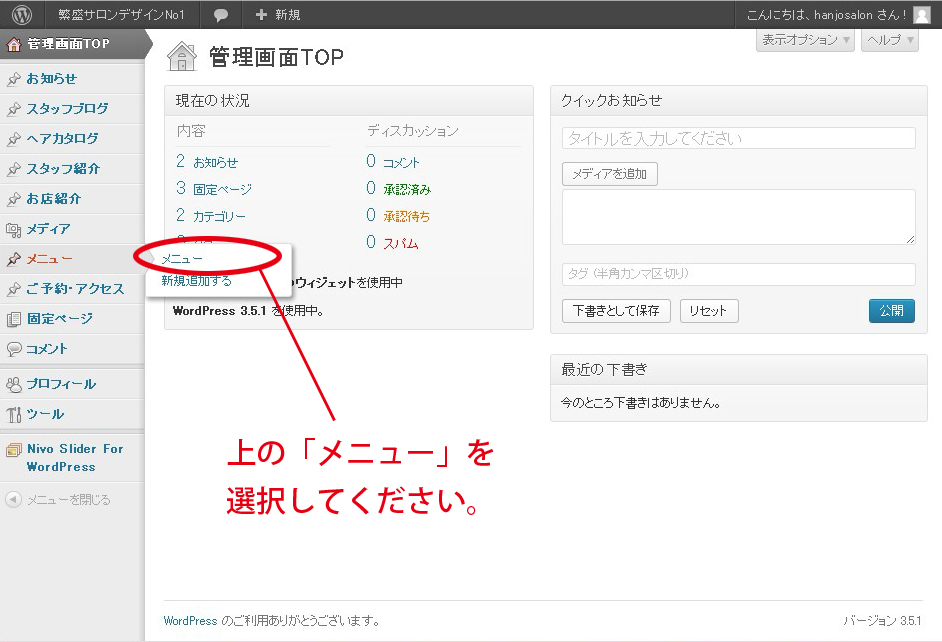Click the プロフィール users icon in sidebar

14,384
